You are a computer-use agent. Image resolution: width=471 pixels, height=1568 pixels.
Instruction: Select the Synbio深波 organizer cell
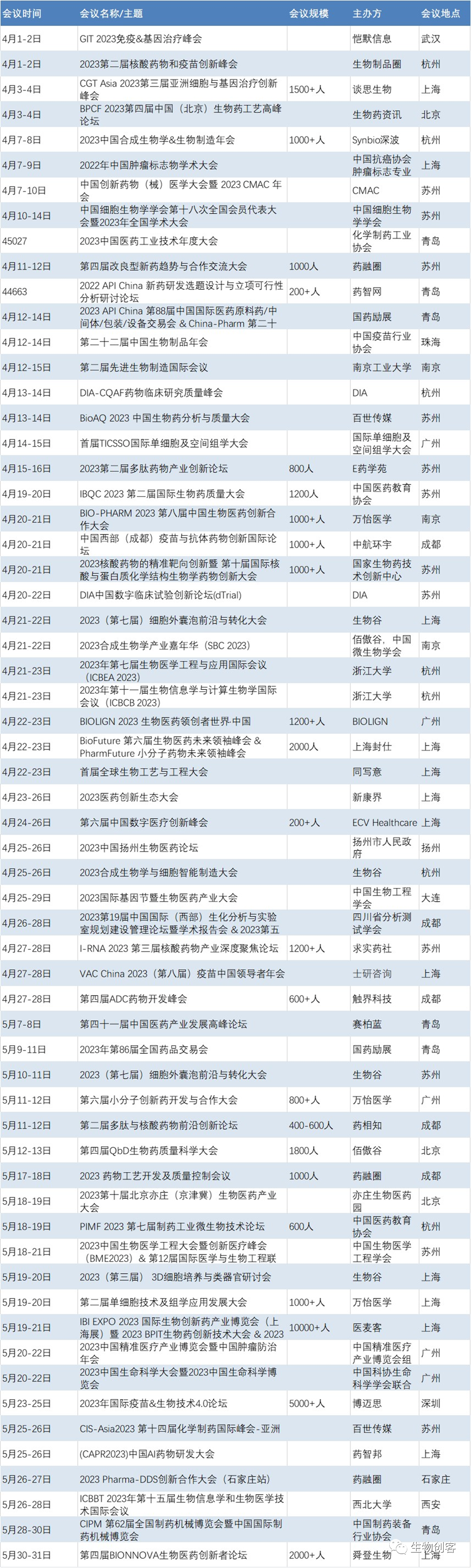point(376,140)
